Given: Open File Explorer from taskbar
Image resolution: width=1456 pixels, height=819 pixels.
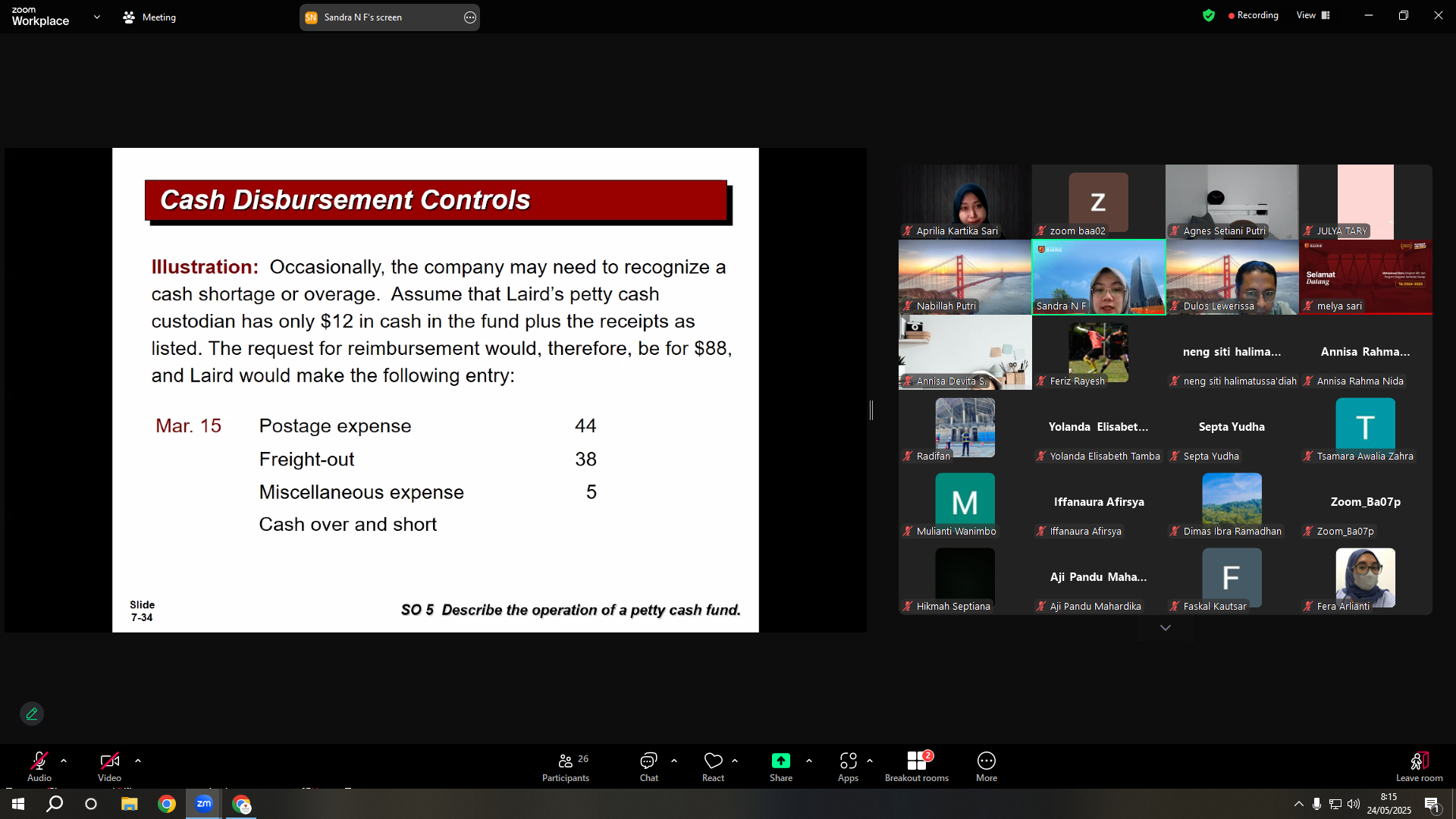Looking at the screenshot, I should click(129, 804).
